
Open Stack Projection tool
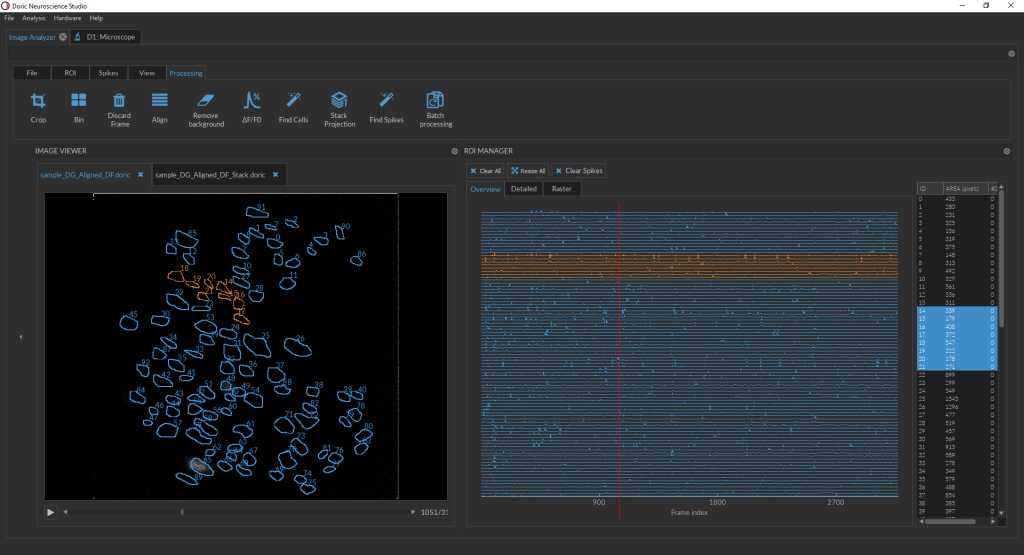[339, 101]
